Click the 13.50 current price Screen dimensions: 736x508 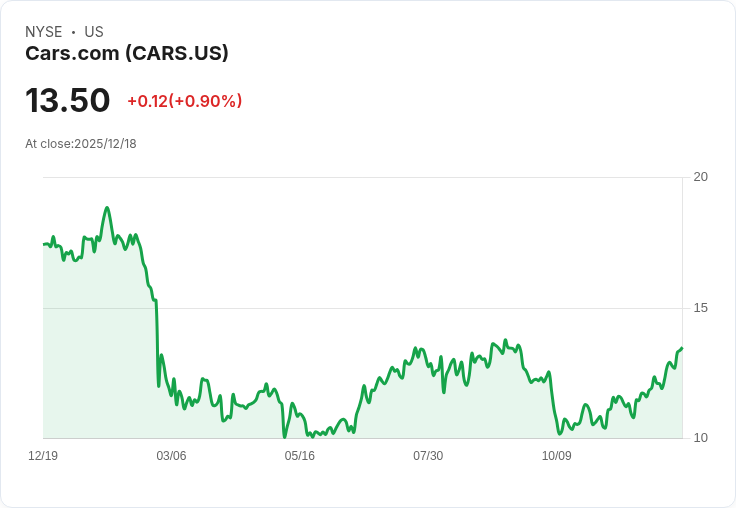click(67, 101)
